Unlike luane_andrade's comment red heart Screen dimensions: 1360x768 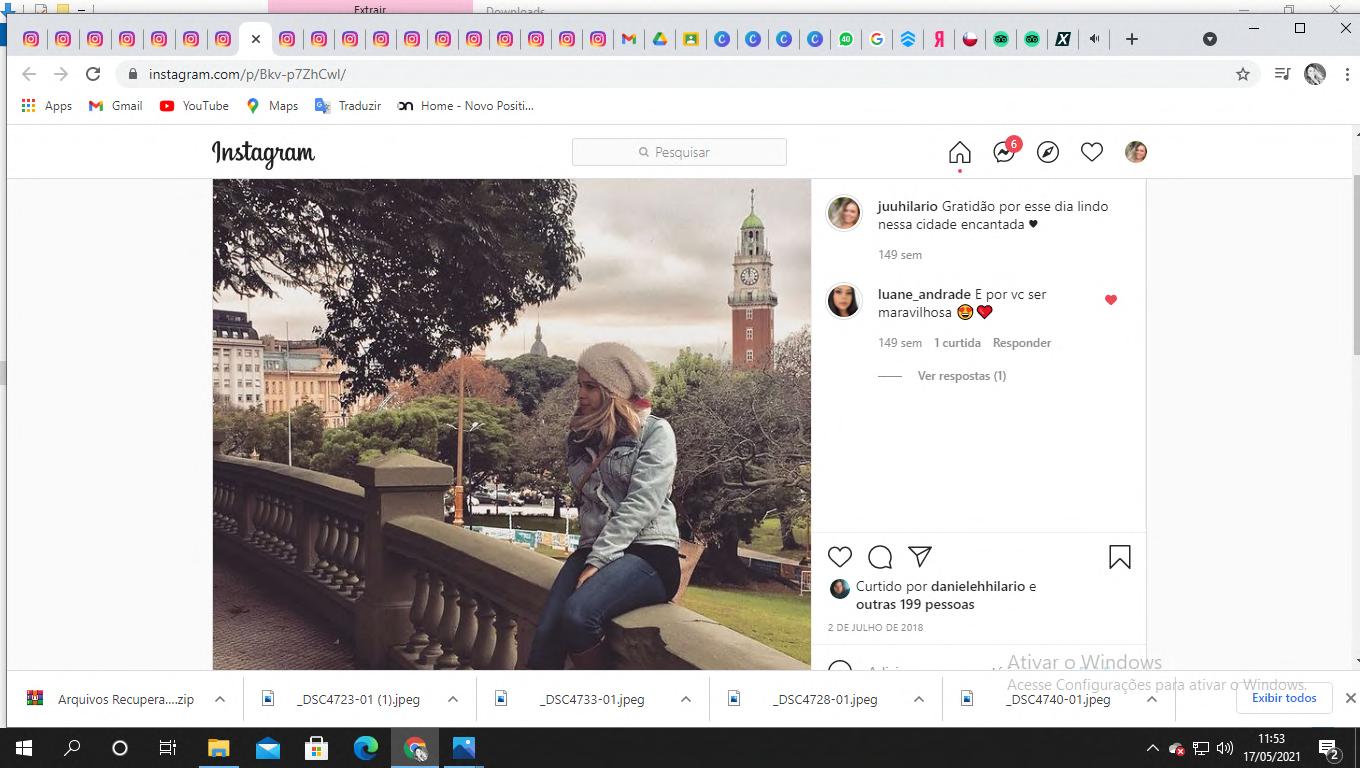[1110, 300]
